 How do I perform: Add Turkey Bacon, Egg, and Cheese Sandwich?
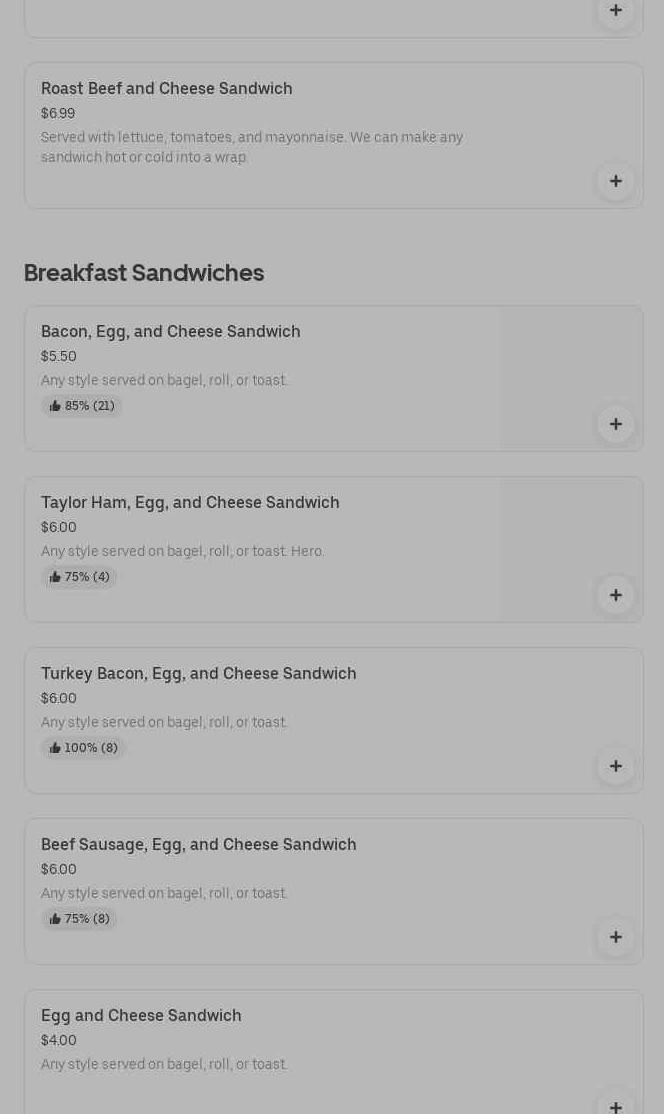tap(616, 766)
